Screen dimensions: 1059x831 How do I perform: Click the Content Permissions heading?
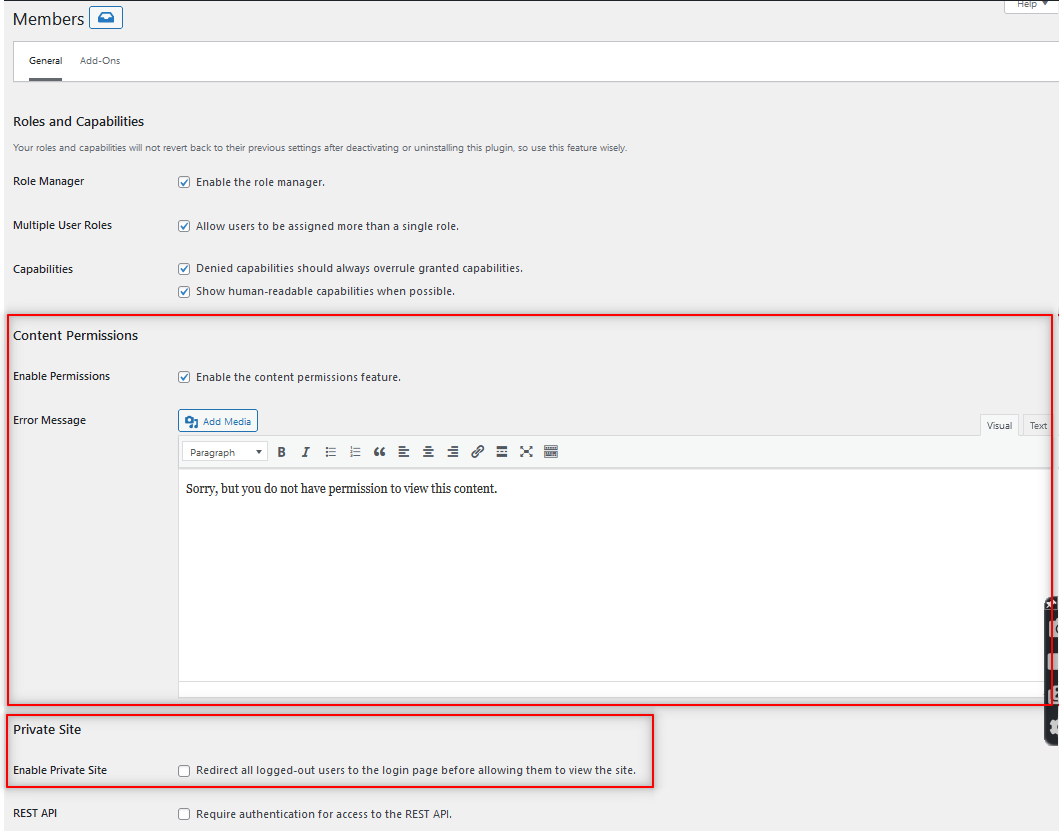coord(76,336)
